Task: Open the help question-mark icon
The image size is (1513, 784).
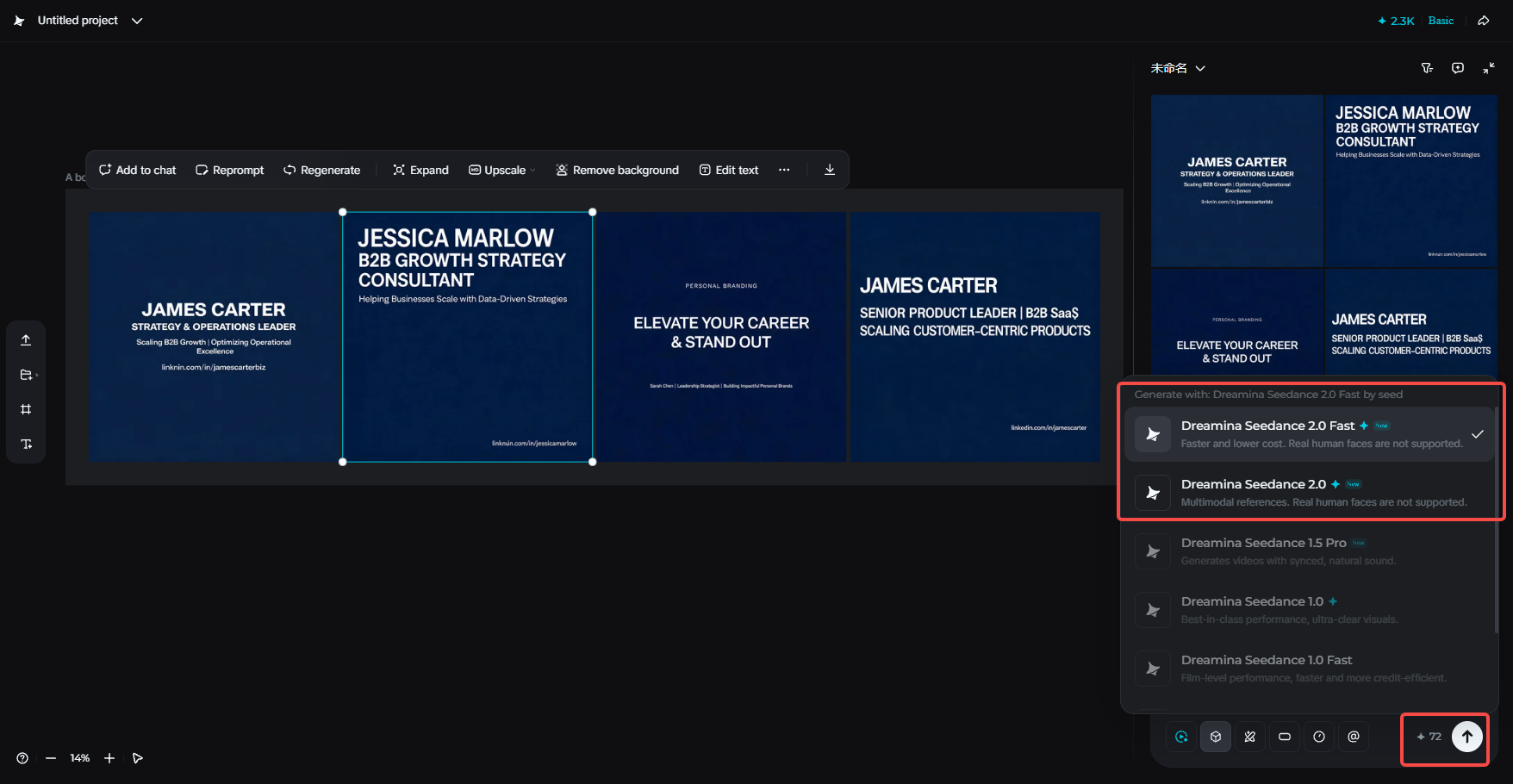Action: coord(22,758)
